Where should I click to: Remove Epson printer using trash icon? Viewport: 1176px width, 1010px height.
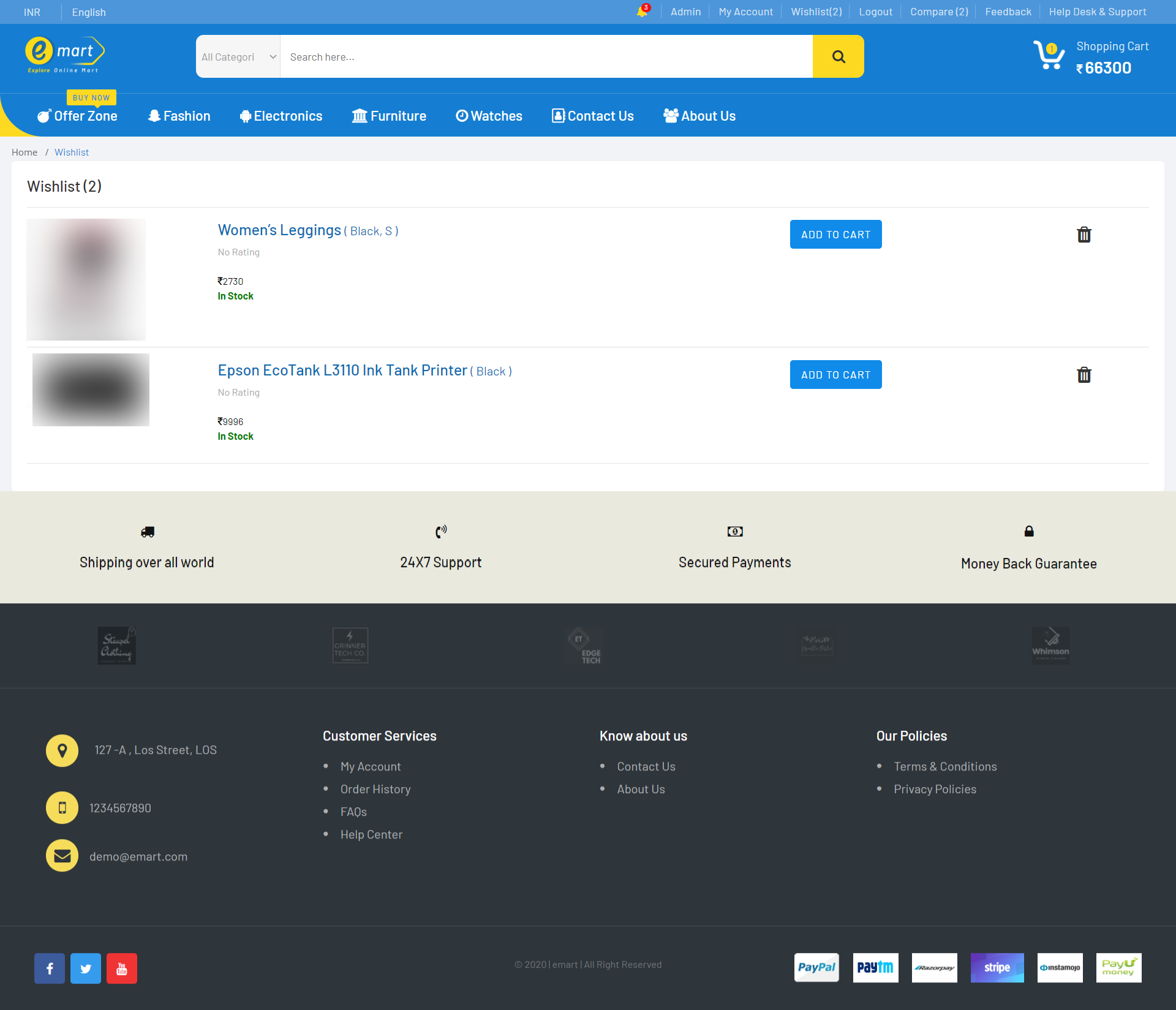click(x=1084, y=375)
